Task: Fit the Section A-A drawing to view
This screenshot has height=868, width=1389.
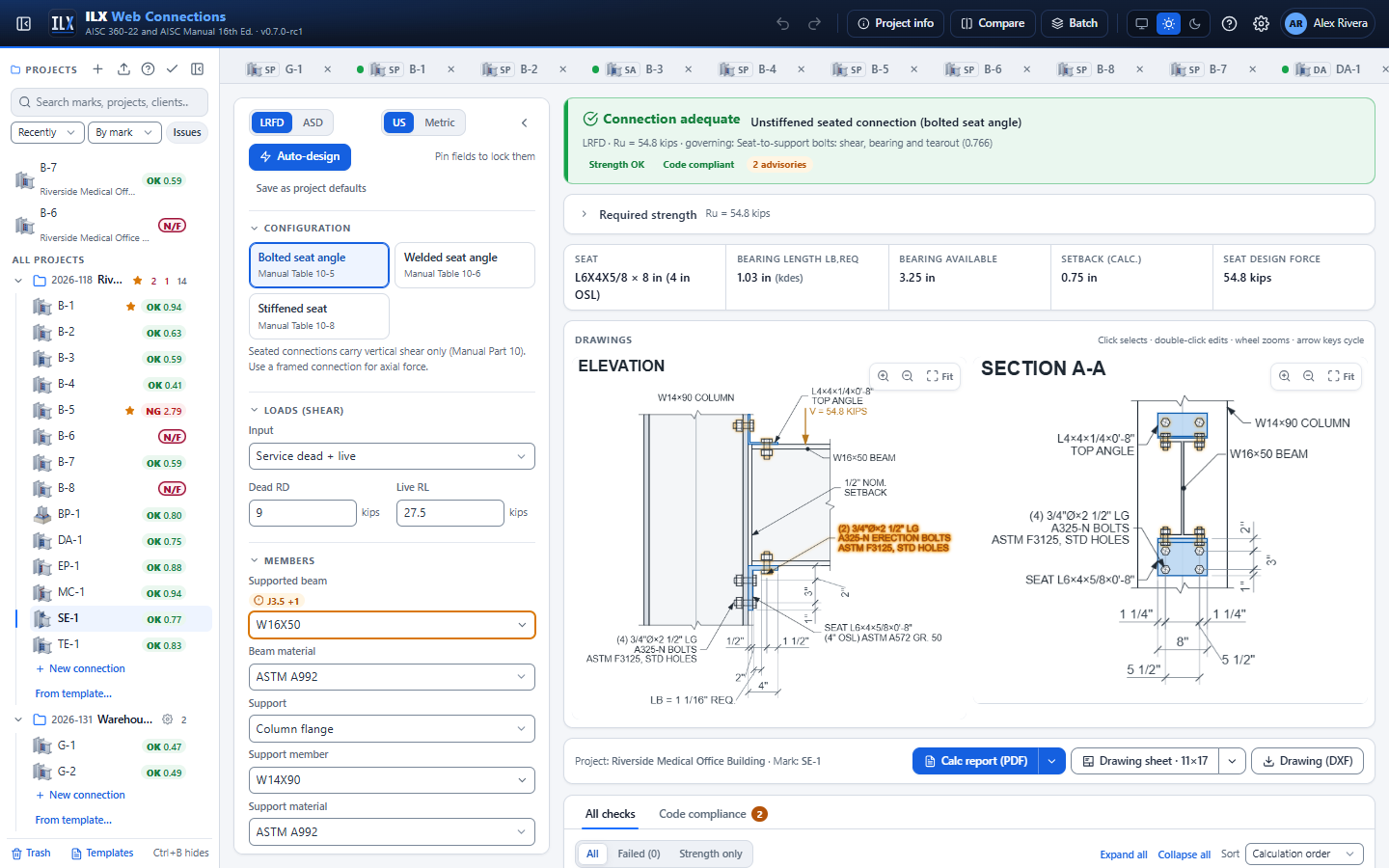Action: [x=1341, y=376]
